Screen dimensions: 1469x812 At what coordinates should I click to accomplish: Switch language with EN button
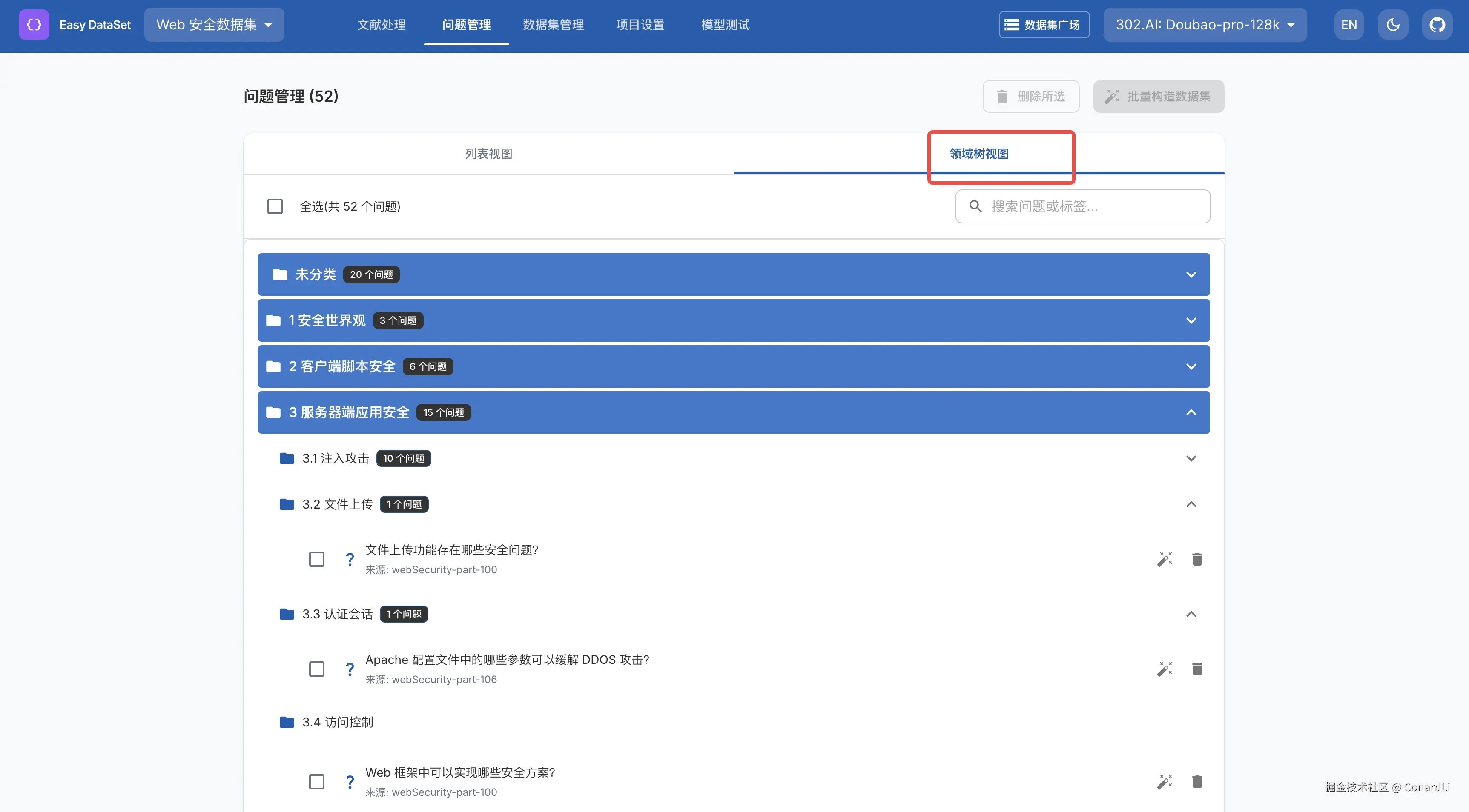[1348, 25]
